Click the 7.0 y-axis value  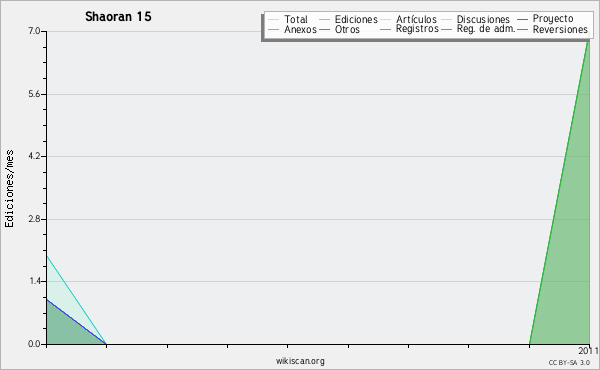click(x=34, y=31)
